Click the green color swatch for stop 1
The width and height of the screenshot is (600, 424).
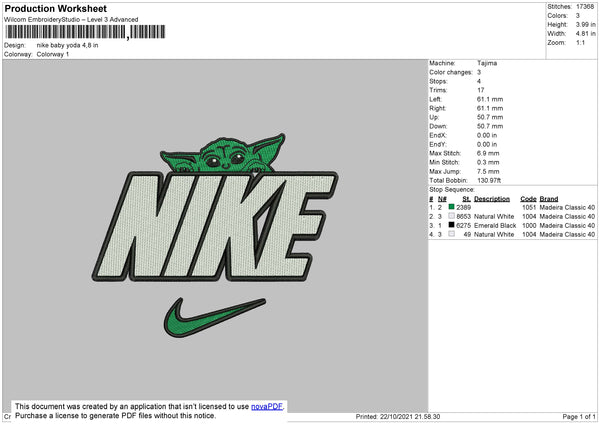tap(452, 207)
